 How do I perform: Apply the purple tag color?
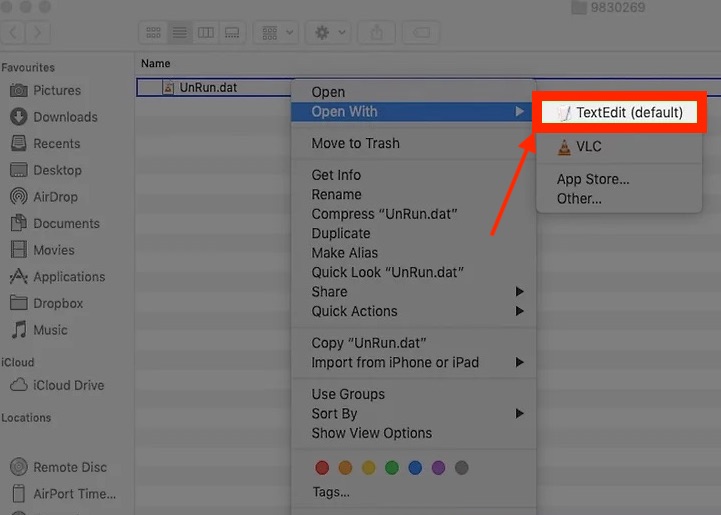coord(438,468)
